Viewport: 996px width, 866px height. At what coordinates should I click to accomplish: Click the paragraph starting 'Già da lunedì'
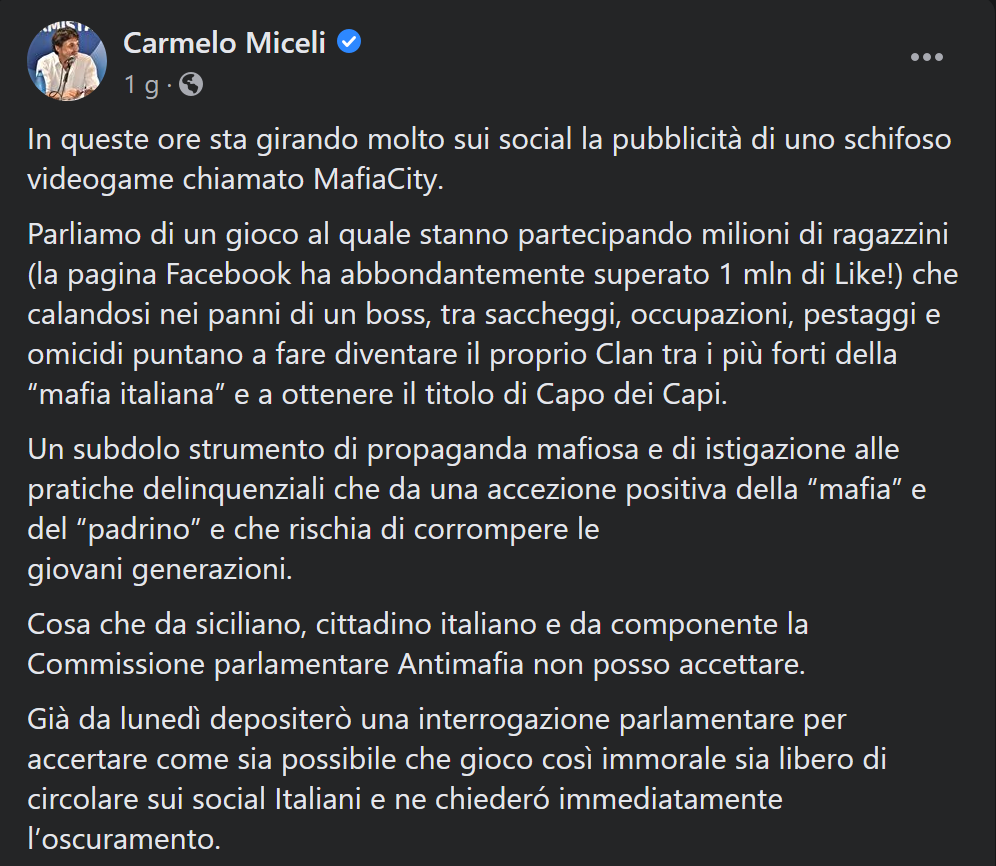(x=457, y=780)
